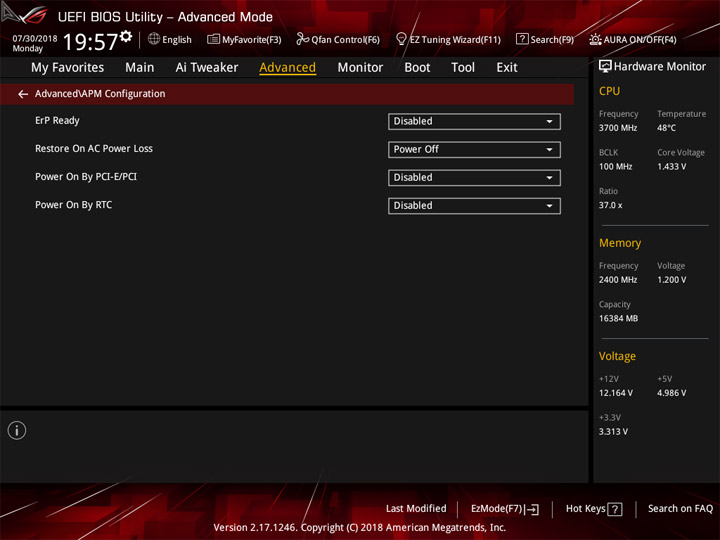This screenshot has width=720, height=540.
Task: Show Hot Keys
Action: pos(585,509)
